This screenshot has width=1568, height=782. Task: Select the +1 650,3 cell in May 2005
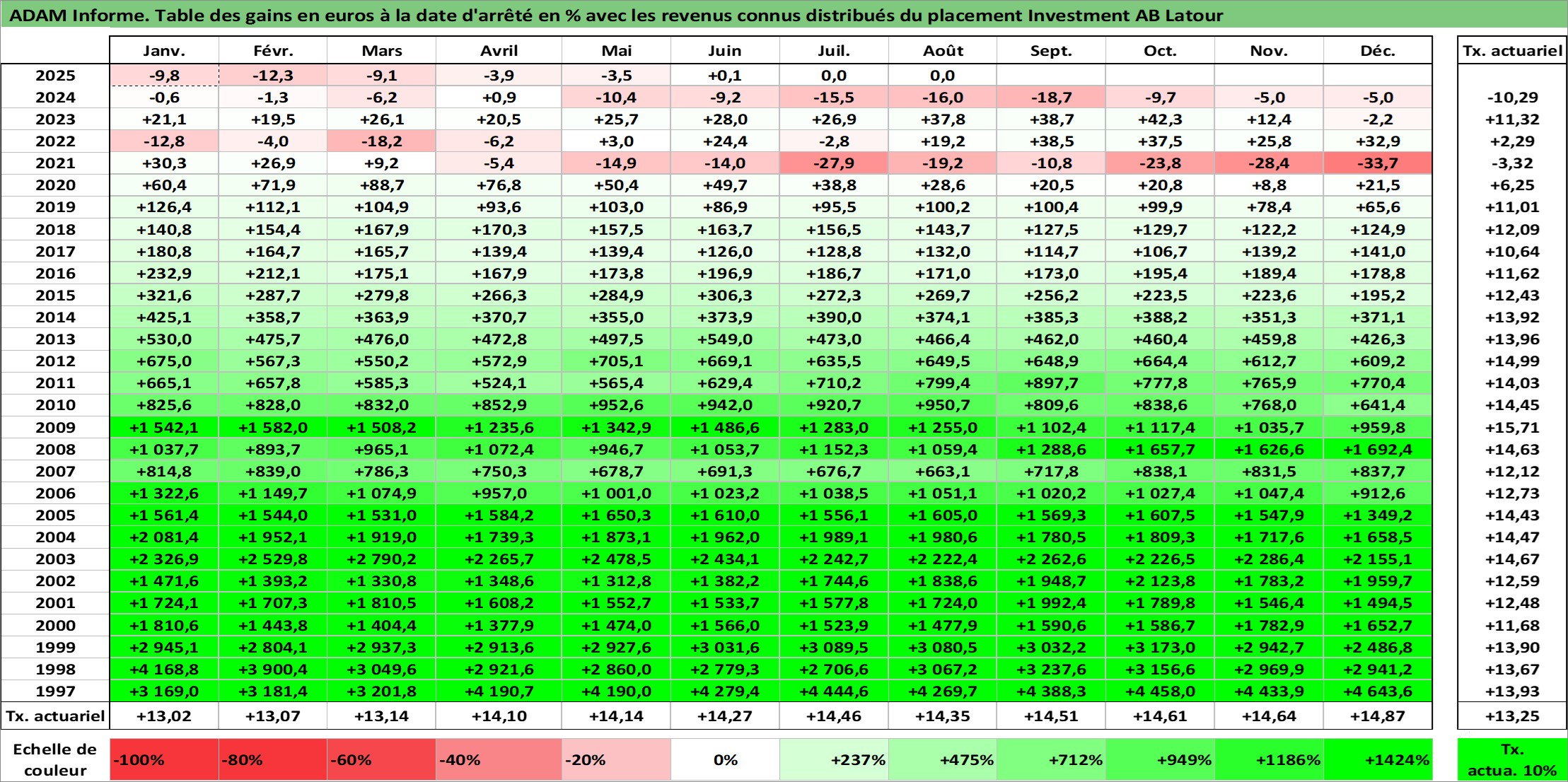point(616,515)
